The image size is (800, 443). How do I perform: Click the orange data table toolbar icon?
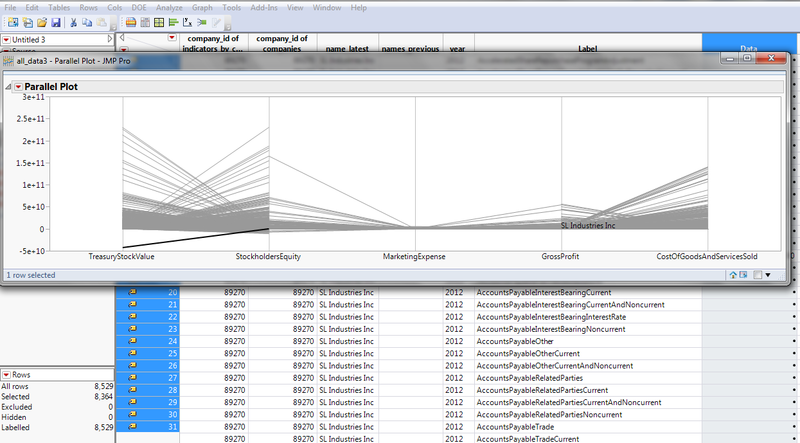point(131,22)
